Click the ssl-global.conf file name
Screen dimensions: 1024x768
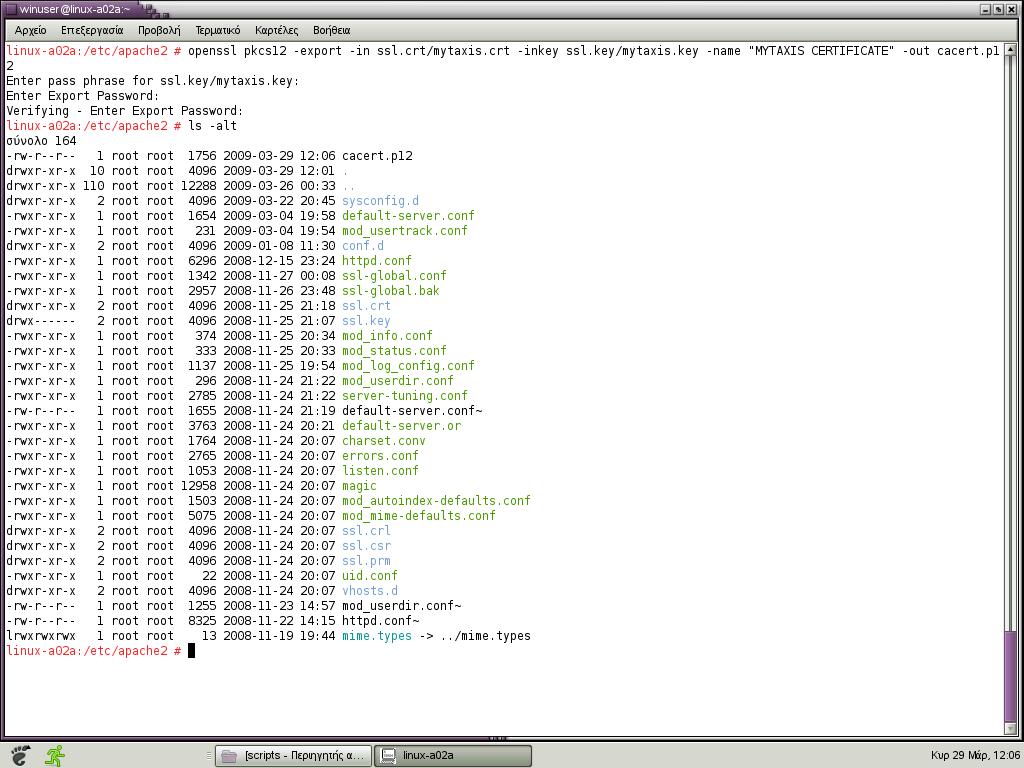[x=394, y=276]
